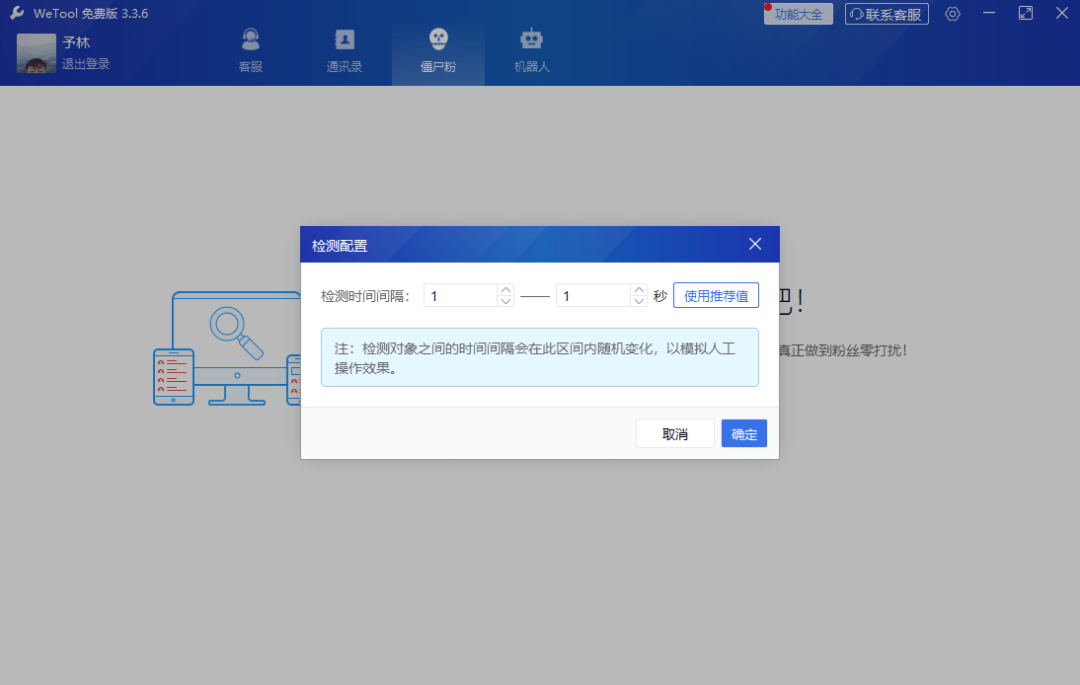Click the 检测时间间隔 label
The height and width of the screenshot is (685, 1080).
pos(365,296)
